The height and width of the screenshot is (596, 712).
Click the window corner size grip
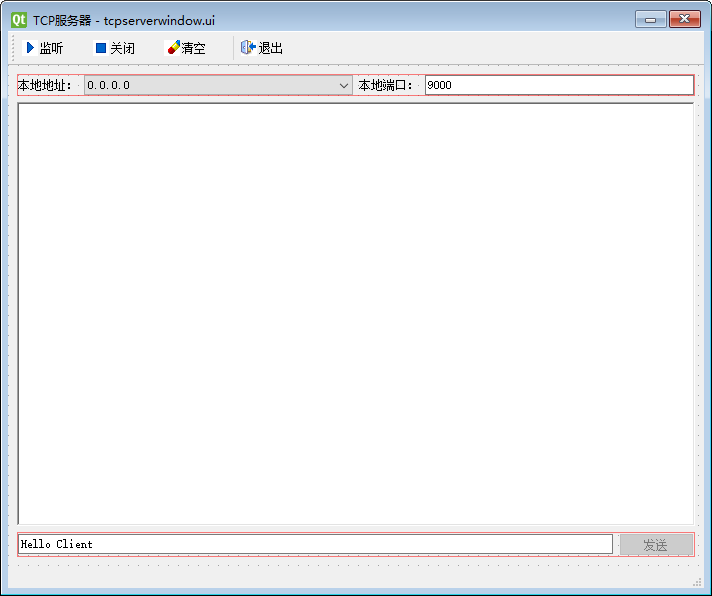(697, 582)
